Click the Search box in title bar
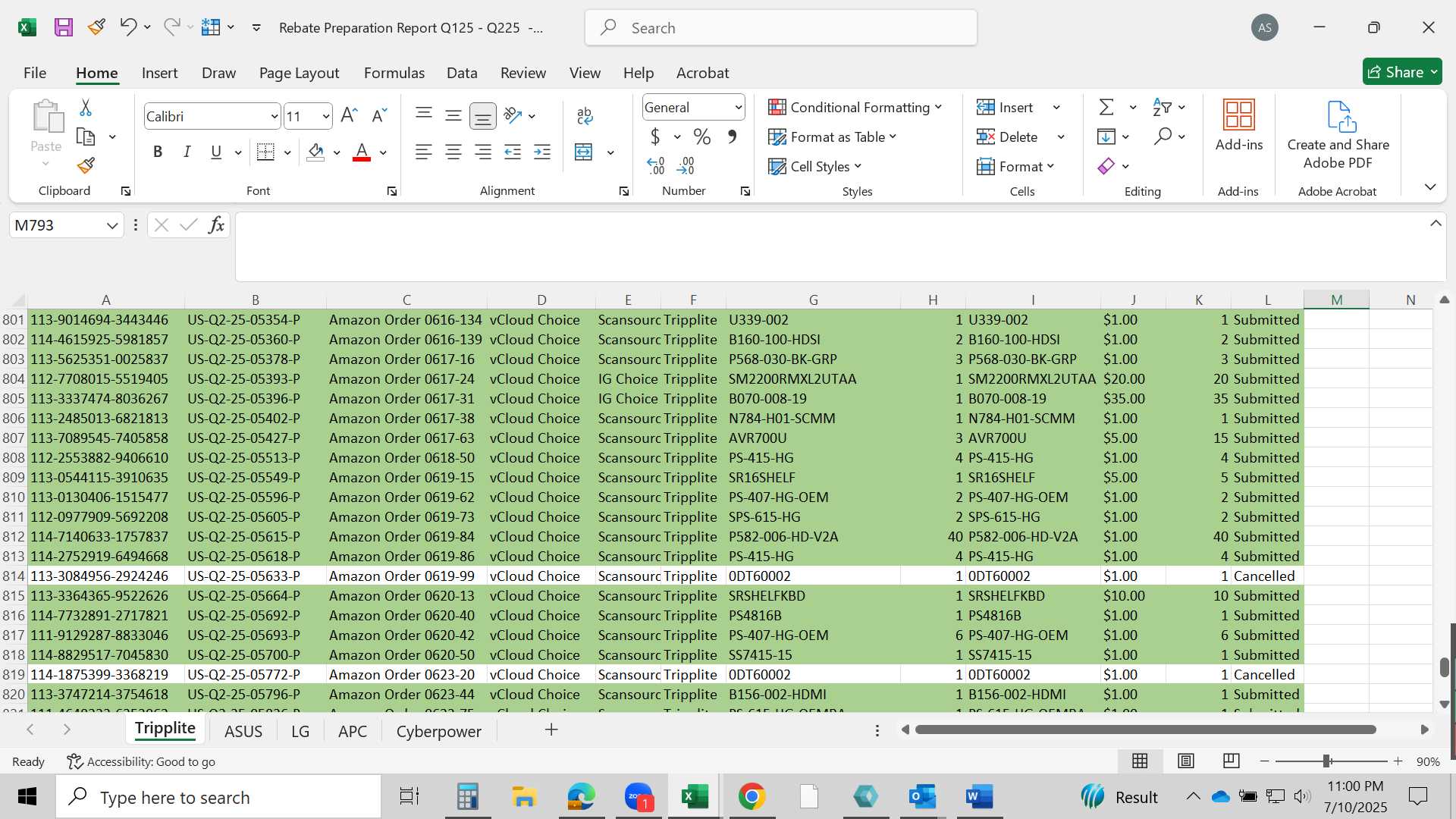 [x=780, y=28]
